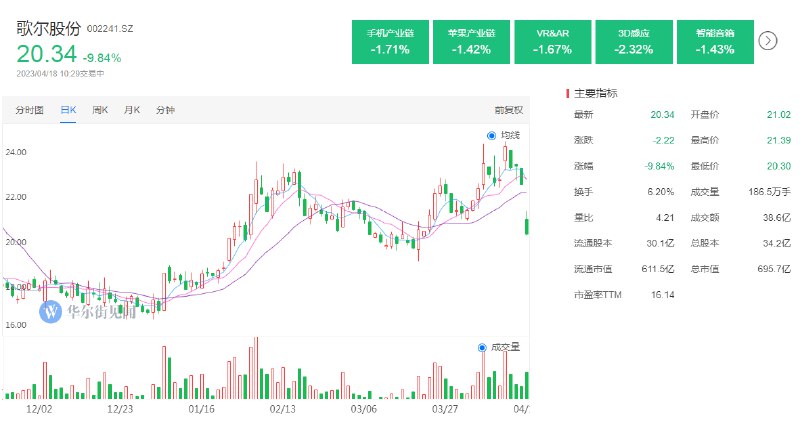This screenshot has height=422, width=800.
Task: Open the 智能音箱 sector card
Action: point(715,42)
